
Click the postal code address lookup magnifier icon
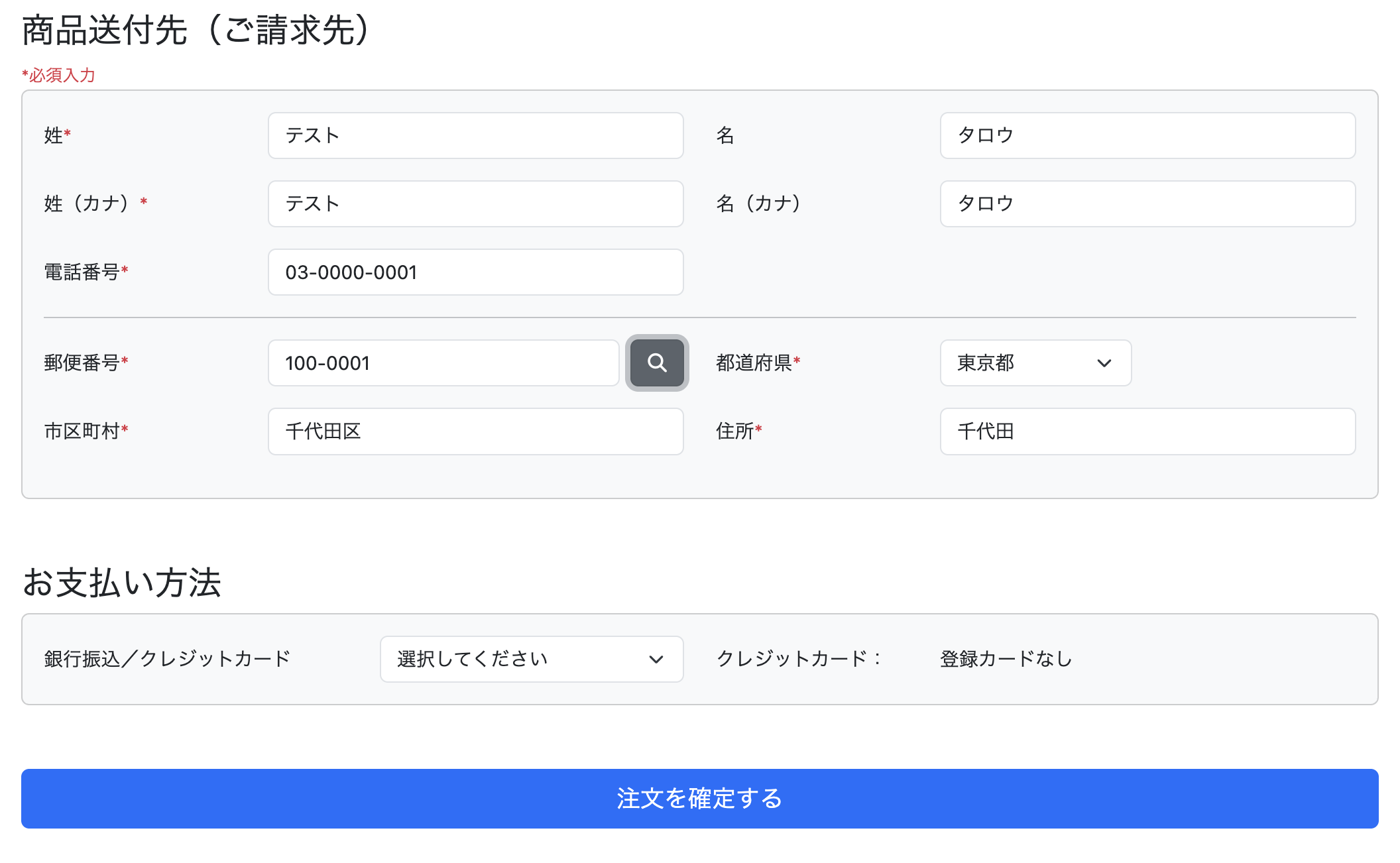click(656, 363)
